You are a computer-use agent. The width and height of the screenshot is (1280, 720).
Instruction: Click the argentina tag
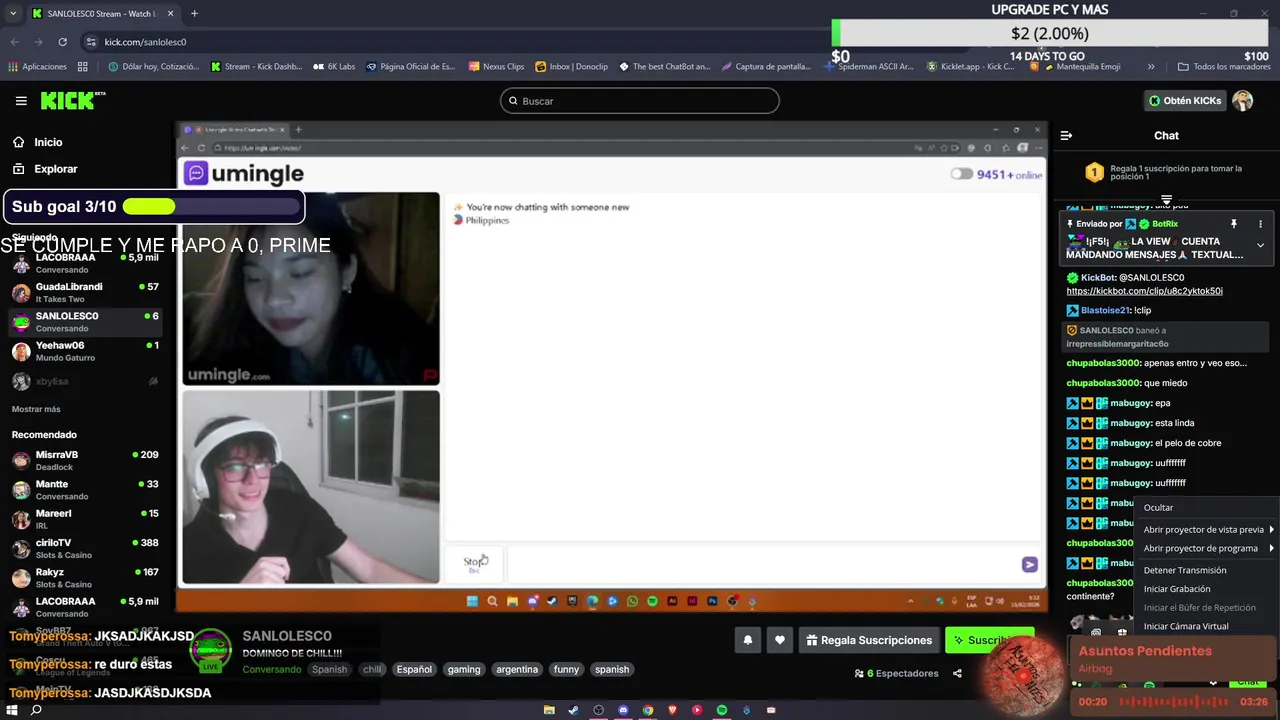click(517, 670)
